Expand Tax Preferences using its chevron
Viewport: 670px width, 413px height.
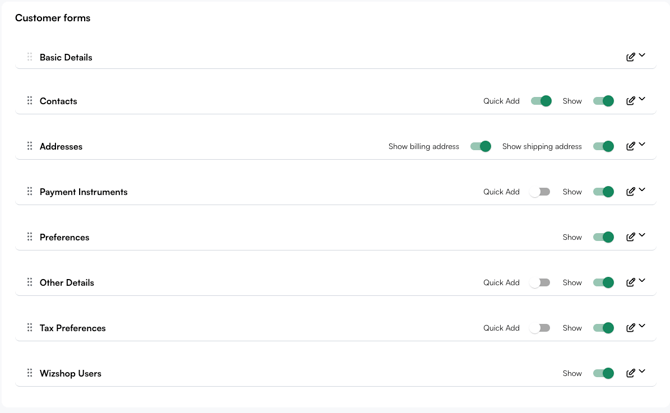(643, 326)
